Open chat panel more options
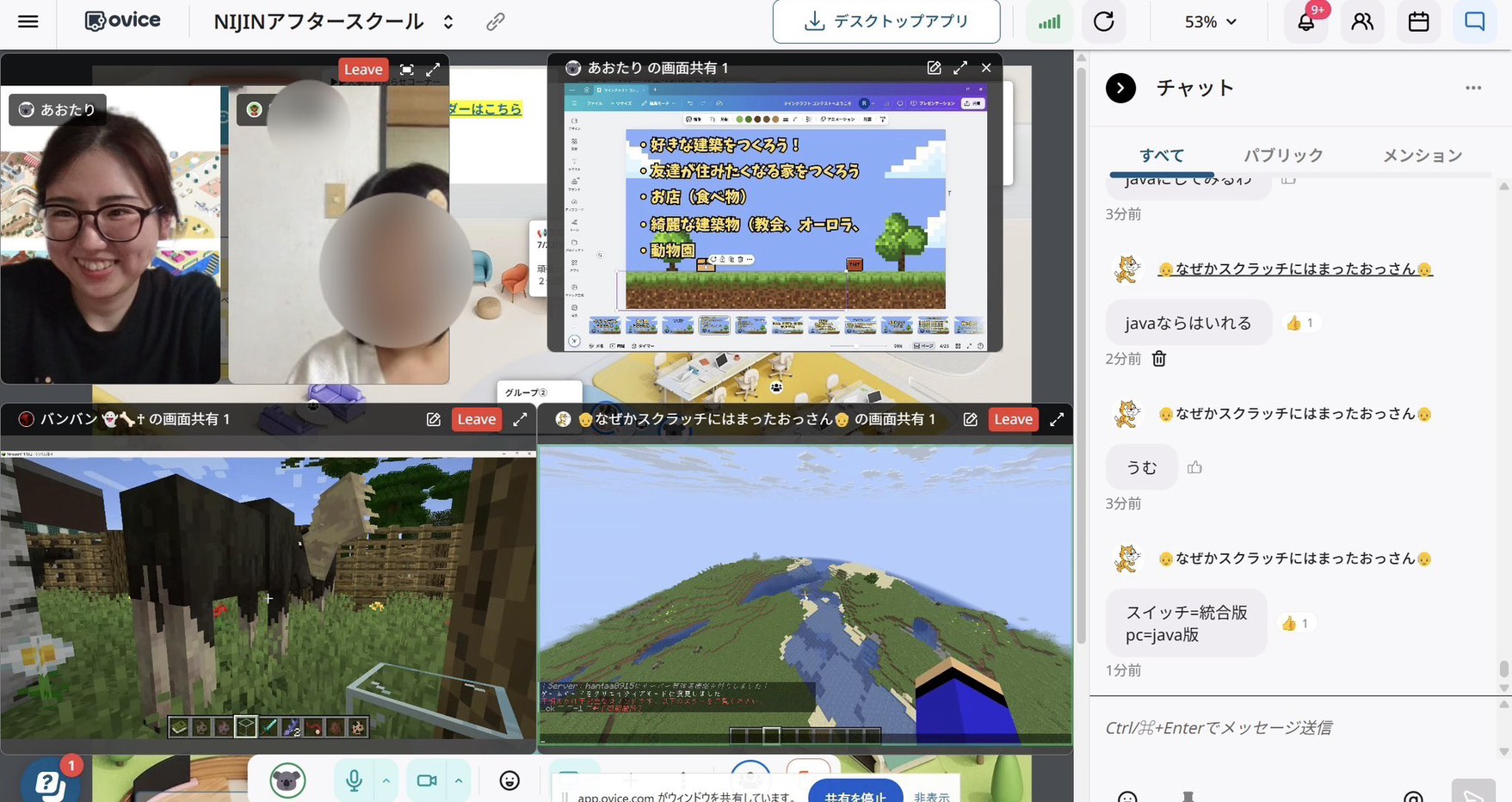The height and width of the screenshot is (802, 1512). coord(1473,88)
